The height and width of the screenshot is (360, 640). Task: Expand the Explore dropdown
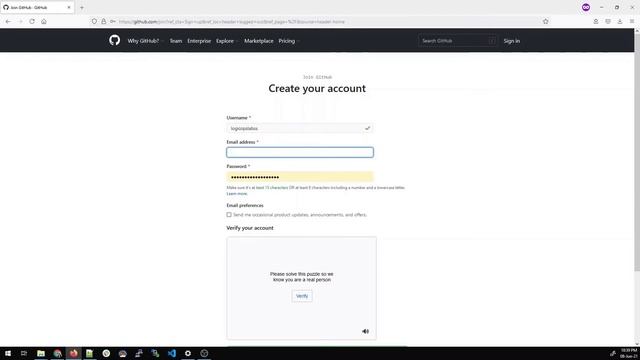pyautogui.click(x=227, y=41)
